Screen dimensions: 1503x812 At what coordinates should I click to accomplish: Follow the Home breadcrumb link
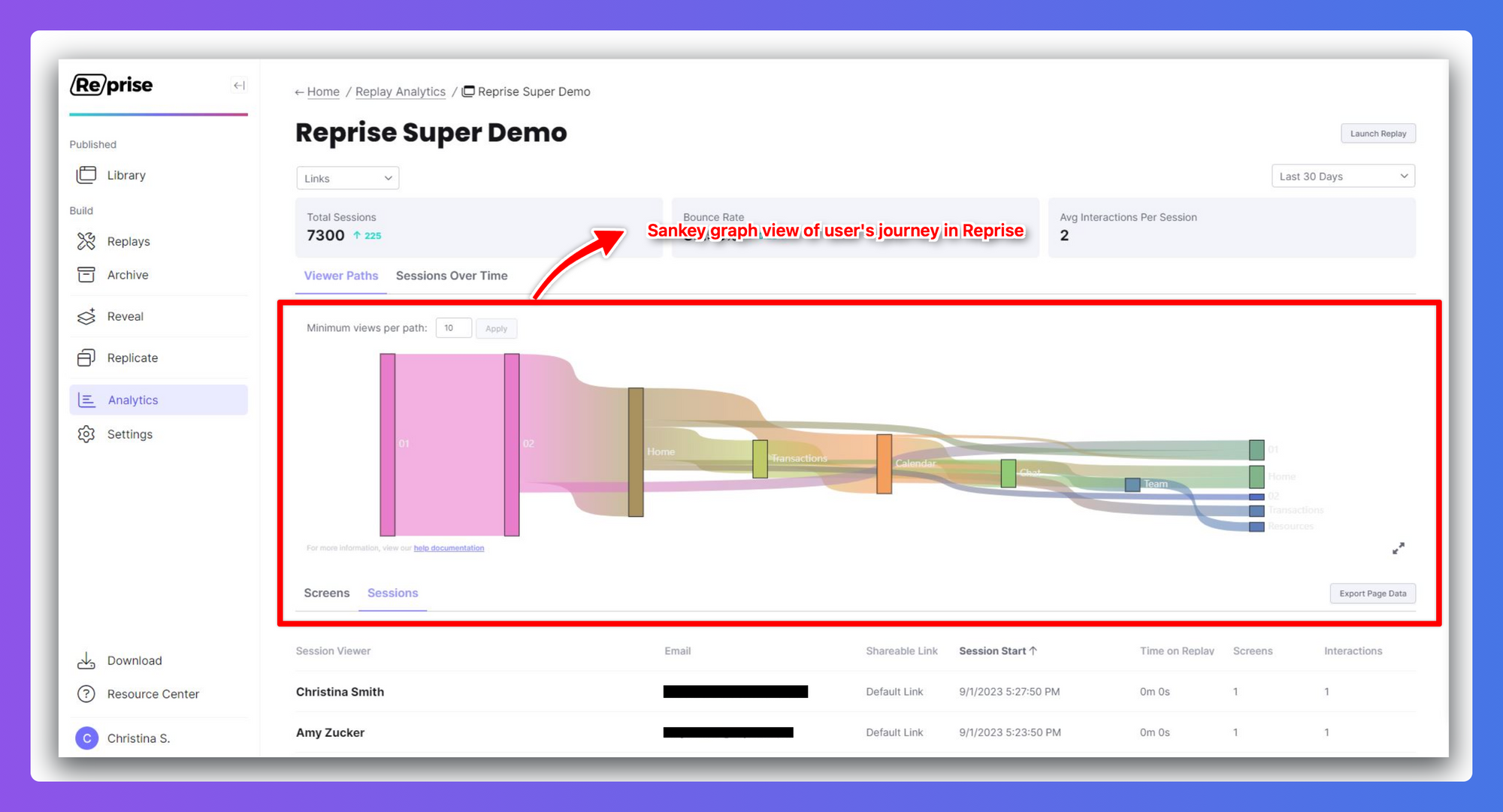tap(323, 92)
